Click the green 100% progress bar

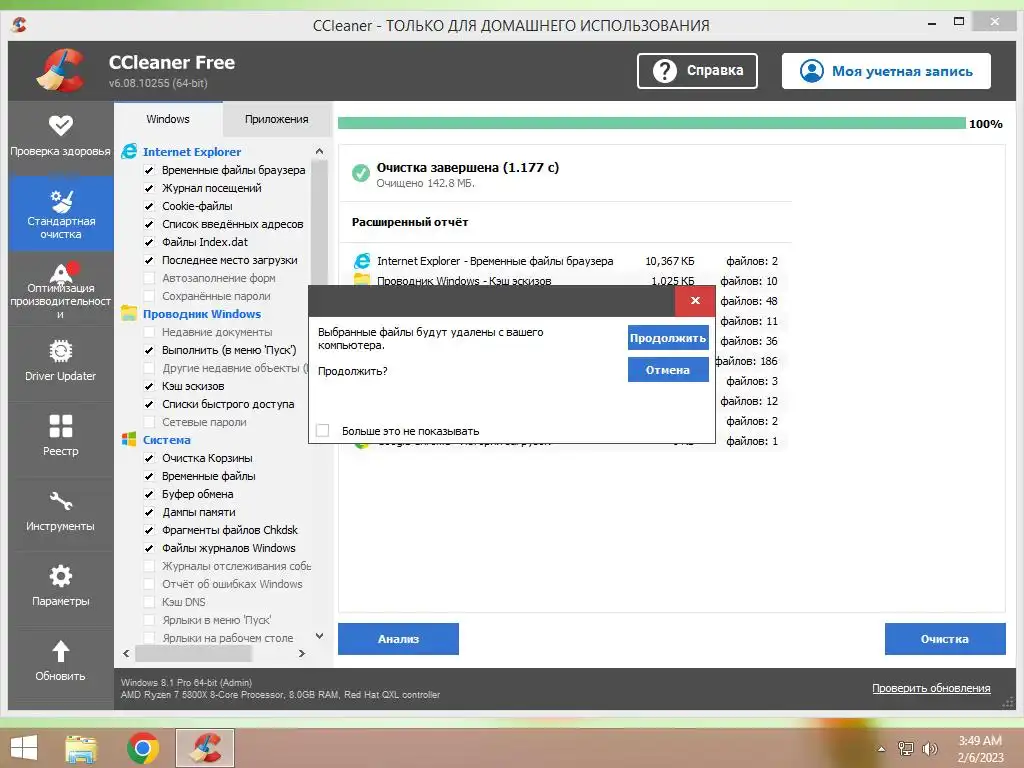click(x=652, y=123)
